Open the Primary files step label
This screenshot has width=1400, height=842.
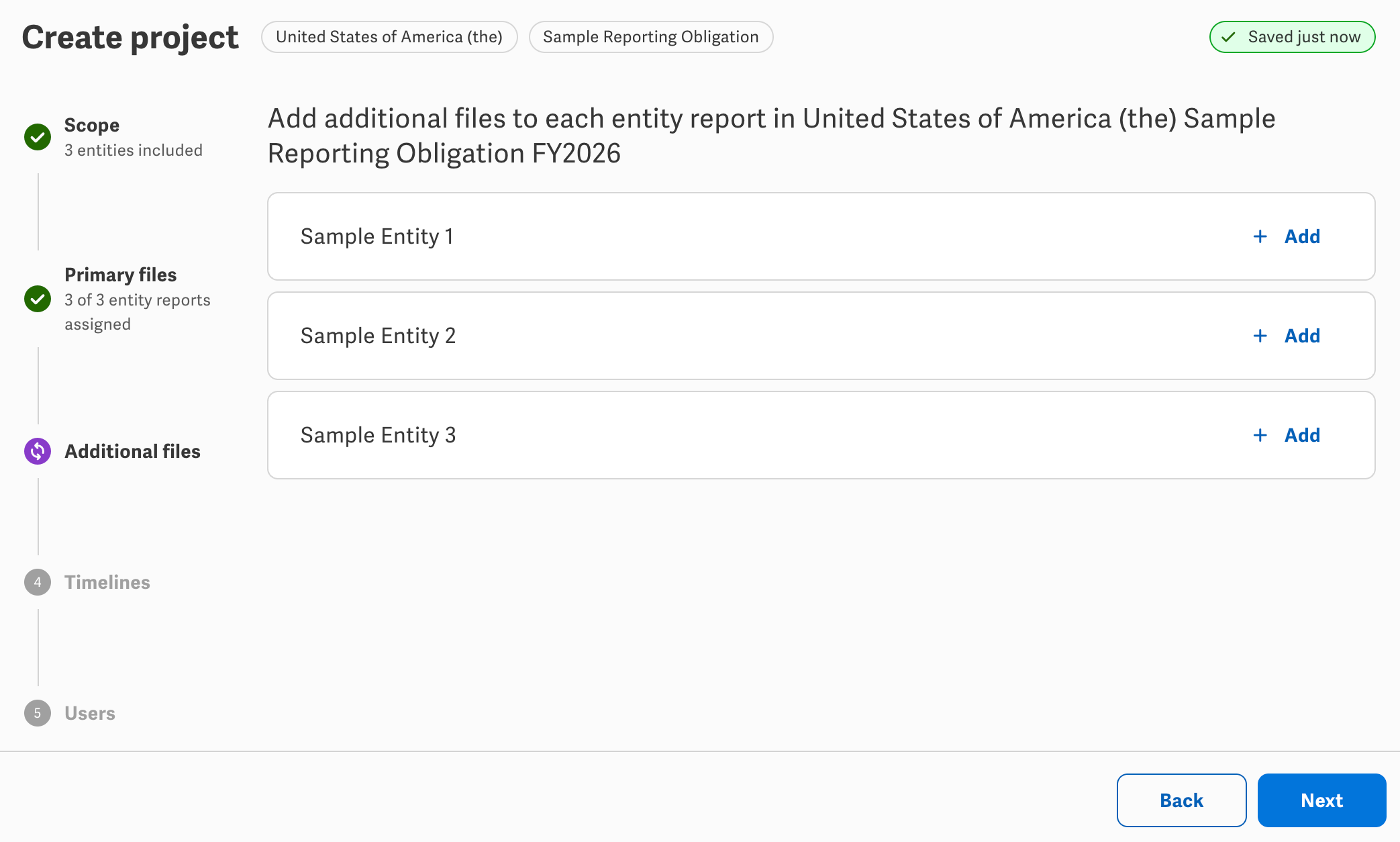(x=121, y=275)
